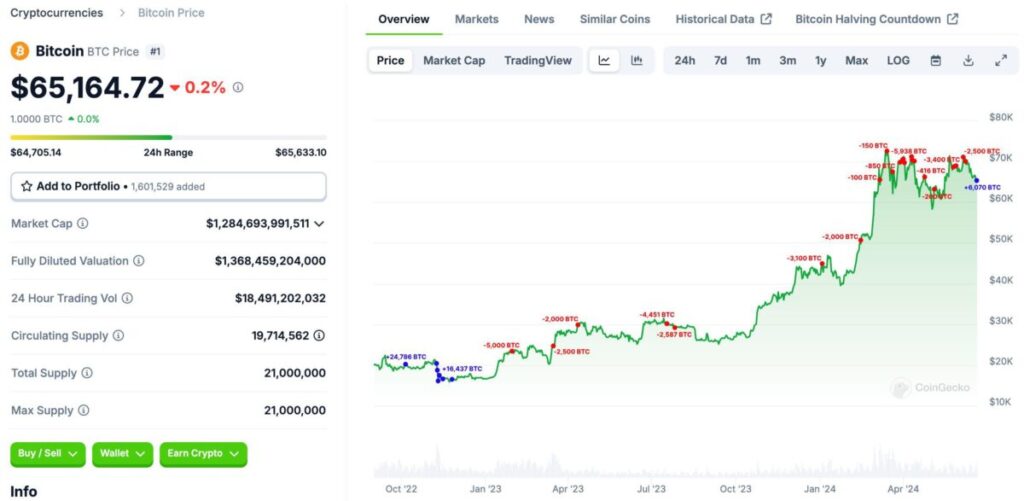
Task: Open the calendar date range picker
Action: pos(935,61)
